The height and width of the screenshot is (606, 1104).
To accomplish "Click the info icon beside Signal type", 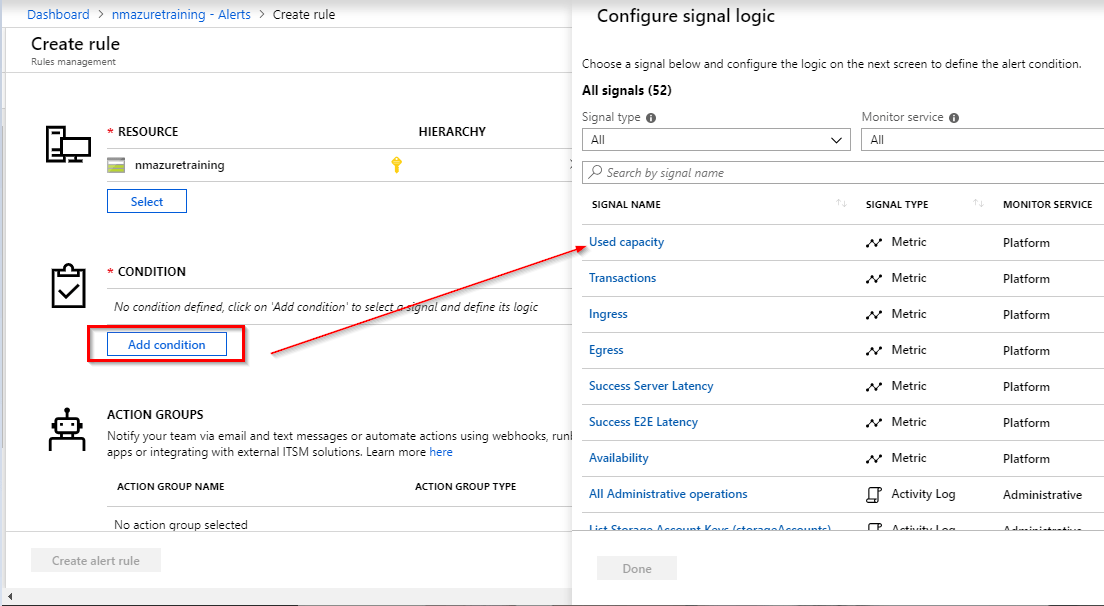I will (x=651, y=118).
